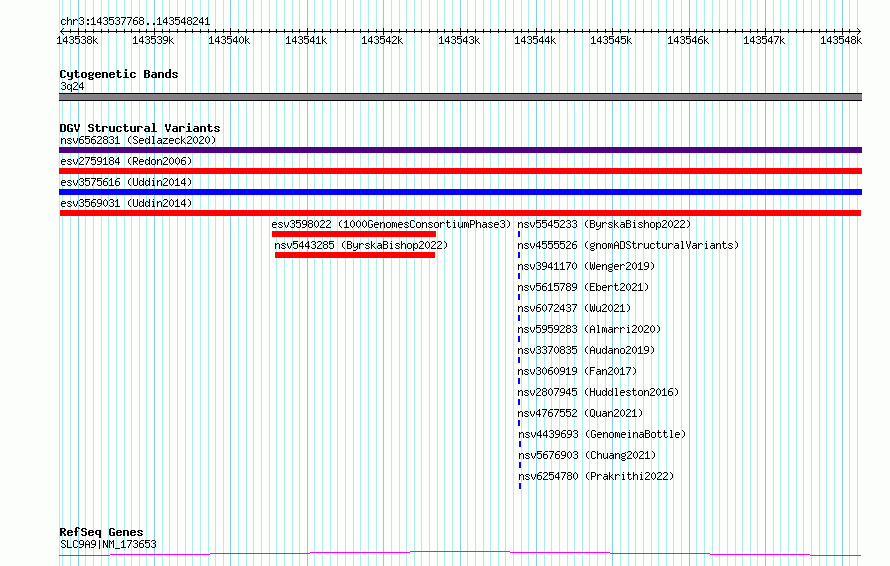Open nsv6072437 (Wu2021) variant label
The image size is (890, 566).
[574, 308]
